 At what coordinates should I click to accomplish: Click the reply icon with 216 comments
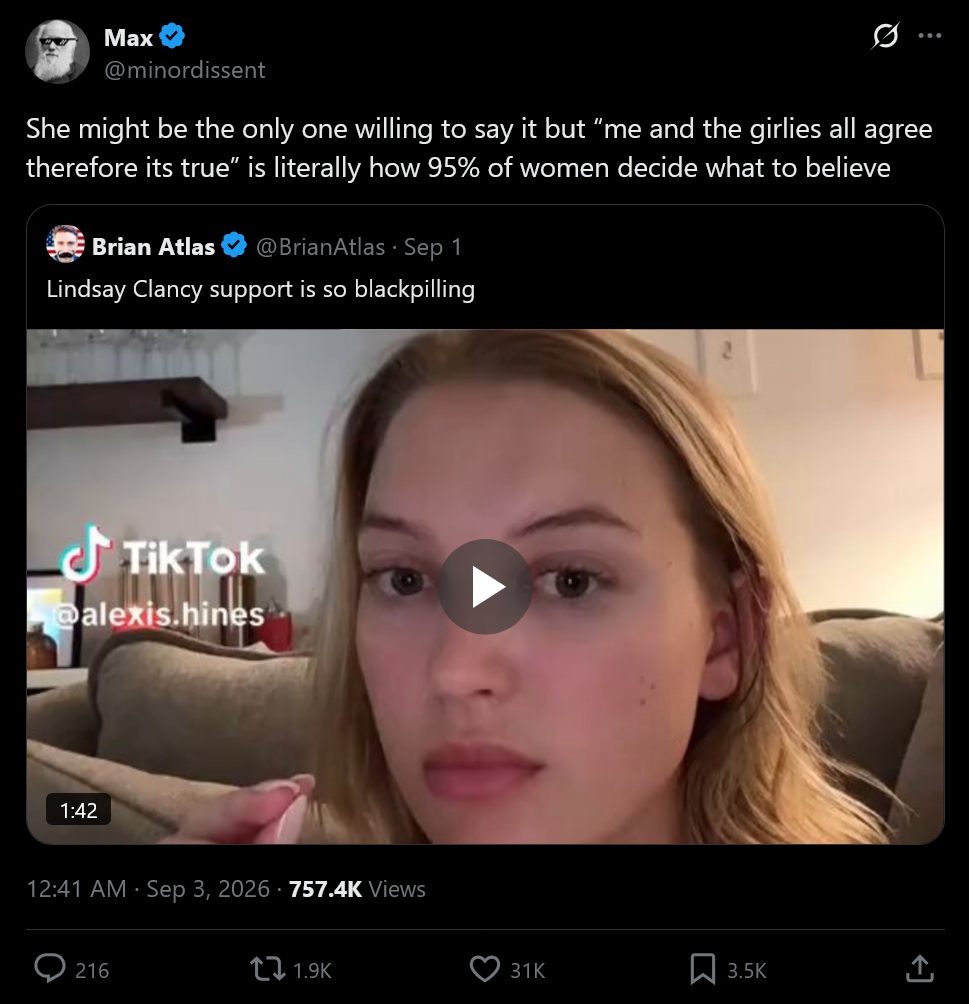click(x=71, y=969)
